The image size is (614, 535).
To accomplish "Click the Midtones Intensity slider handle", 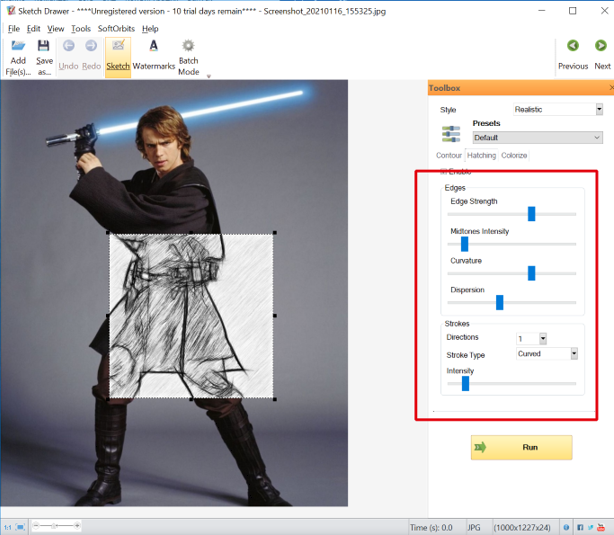I will point(464,244).
